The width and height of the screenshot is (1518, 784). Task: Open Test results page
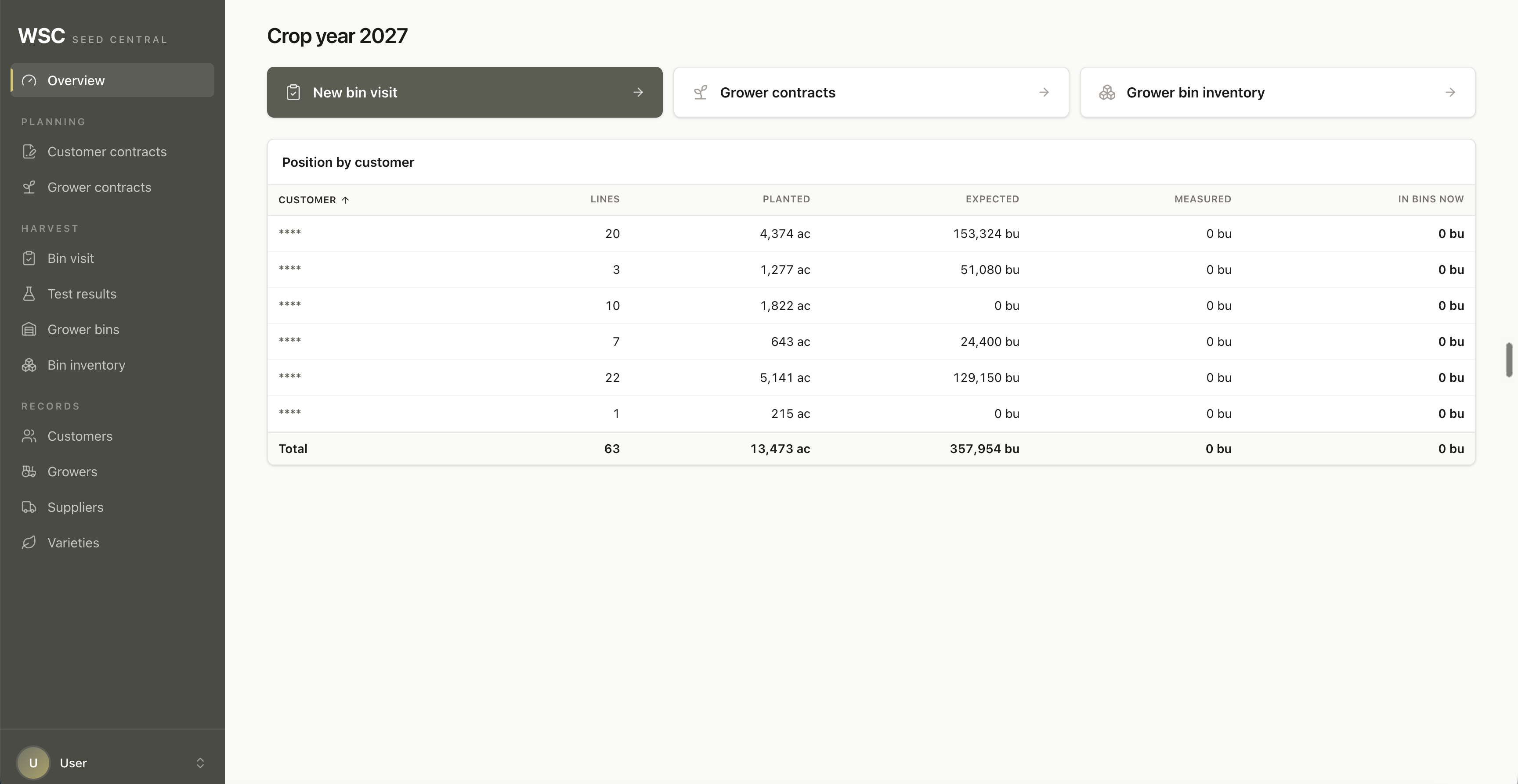click(112, 294)
